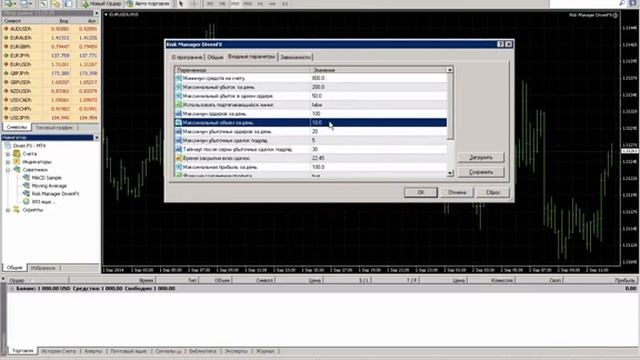Click the 'Сохранить' button
The height and width of the screenshot is (360, 640).
coord(481,172)
